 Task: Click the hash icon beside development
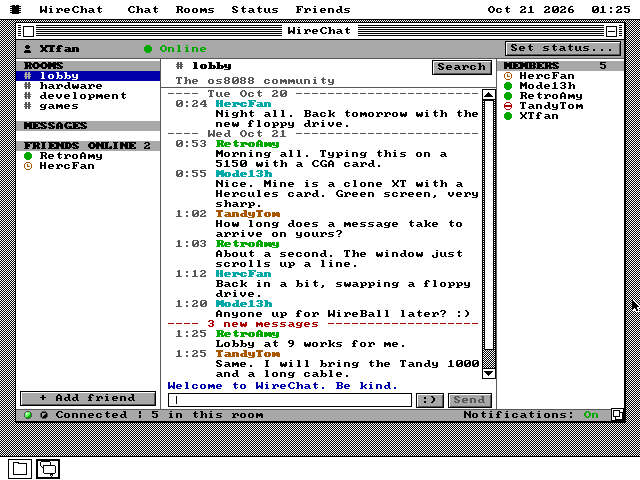[x=27, y=96]
